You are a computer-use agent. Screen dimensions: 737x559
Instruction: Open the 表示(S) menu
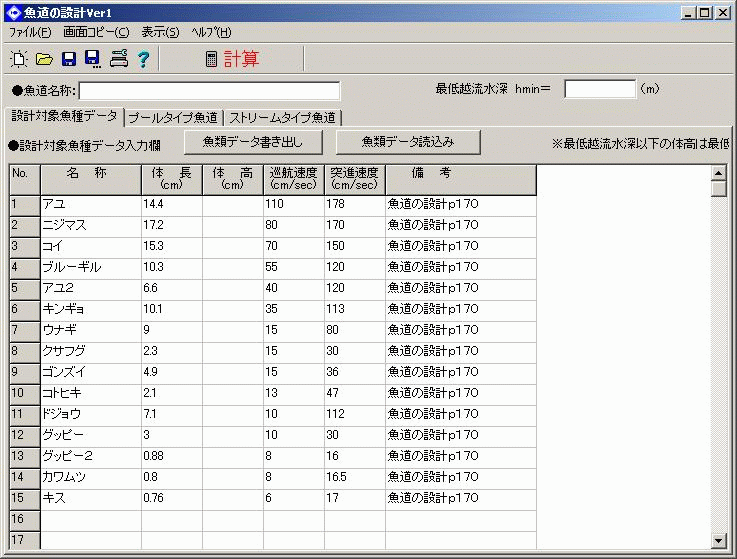coord(160,33)
